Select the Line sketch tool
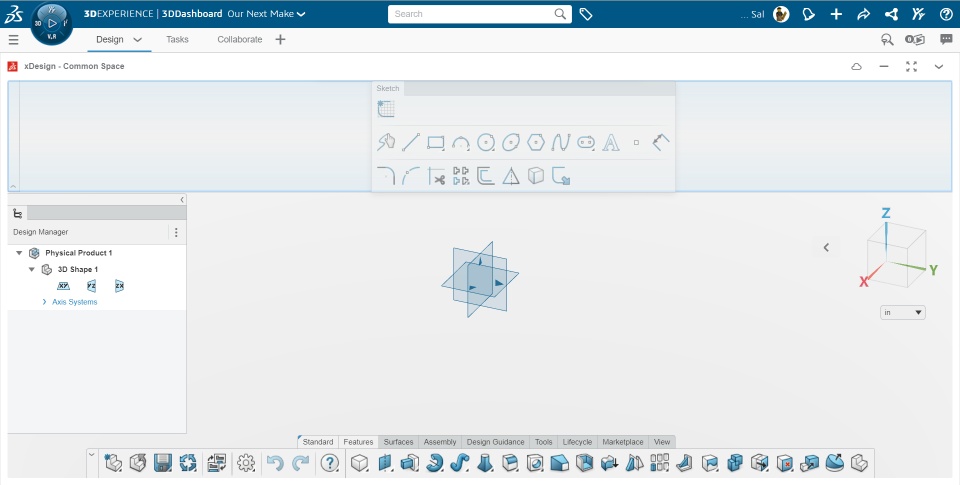 (410, 143)
